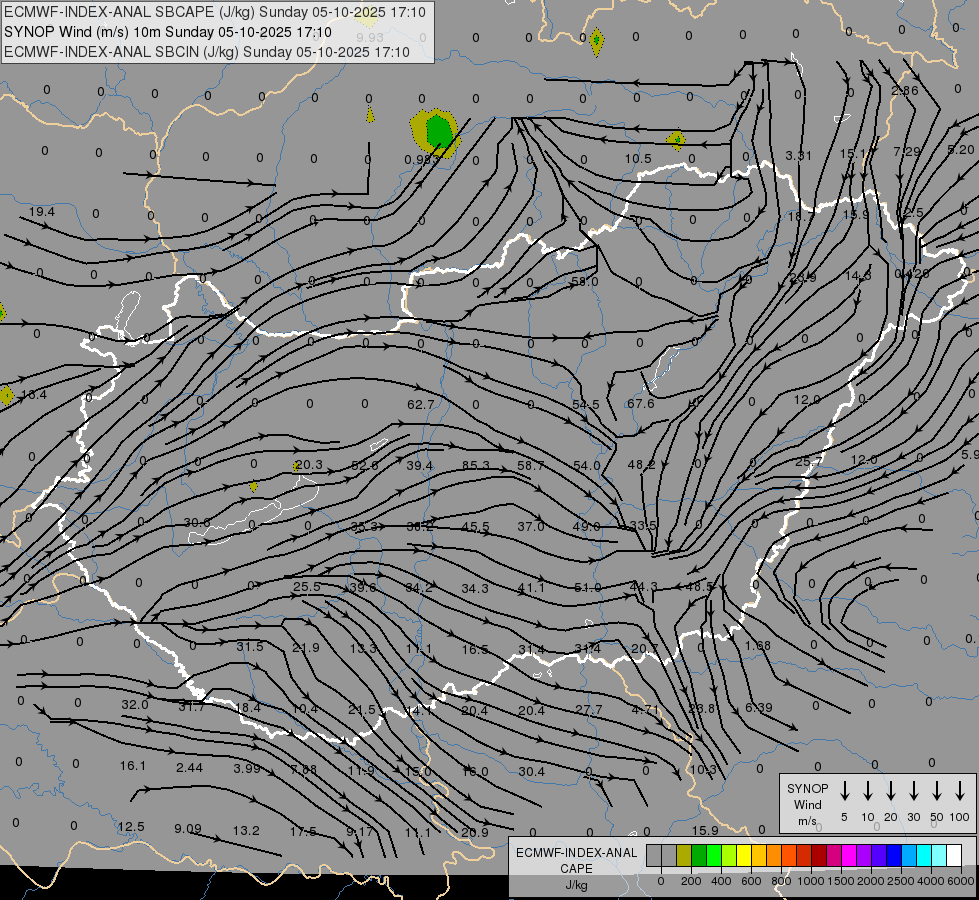Select the dark red swatch in CAPE legend

coord(819,856)
